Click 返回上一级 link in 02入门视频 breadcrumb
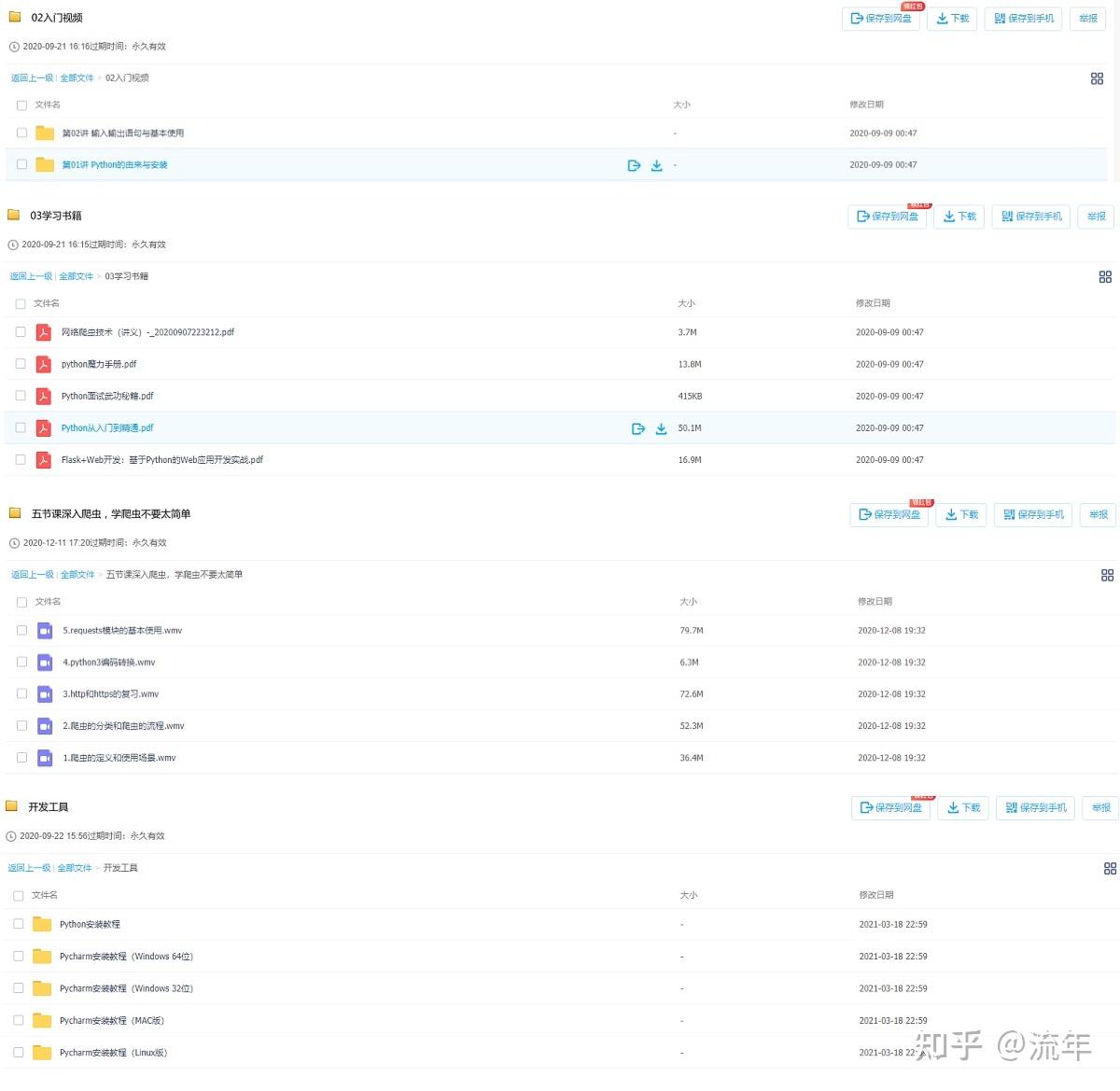1120x1091 pixels. 32,78
